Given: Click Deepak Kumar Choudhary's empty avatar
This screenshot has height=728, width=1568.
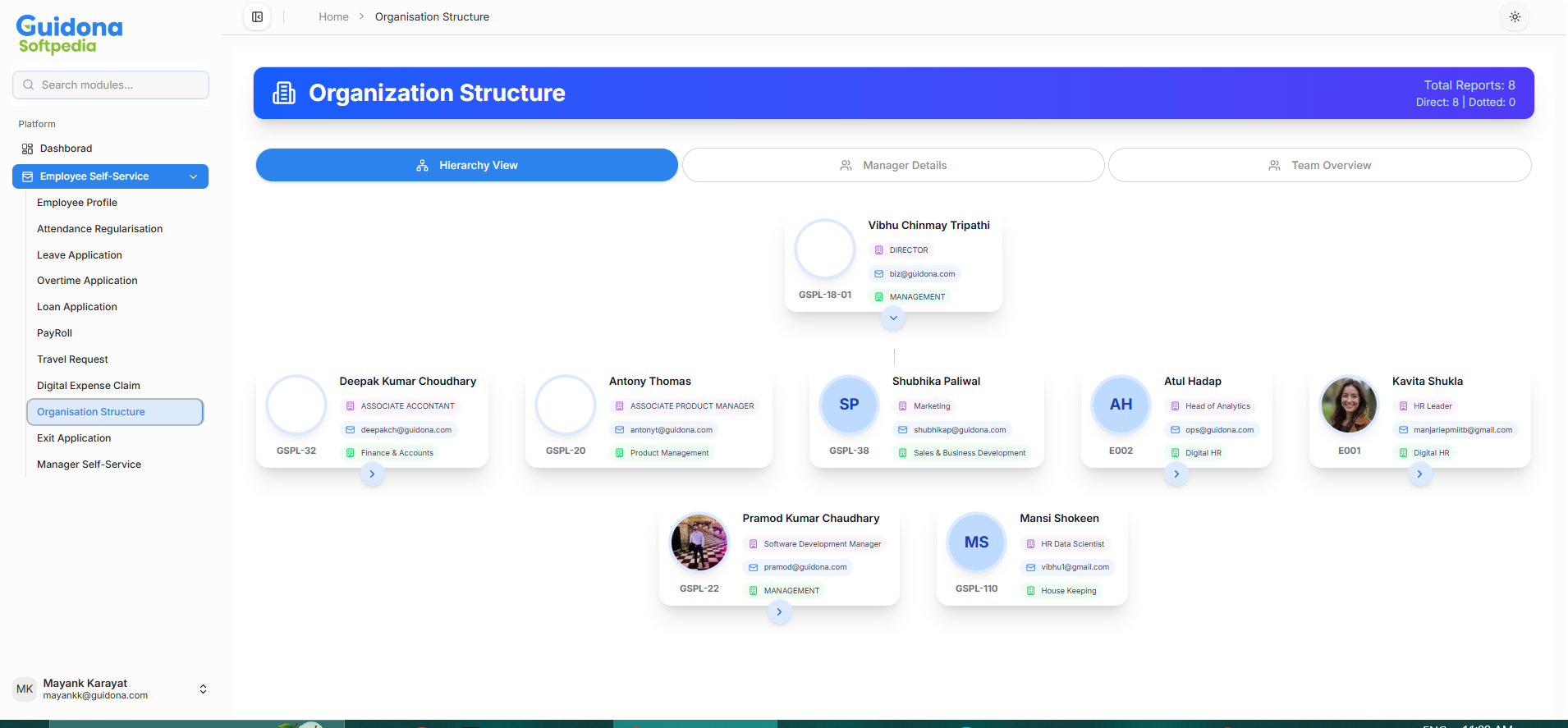Looking at the screenshot, I should (296, 405).
